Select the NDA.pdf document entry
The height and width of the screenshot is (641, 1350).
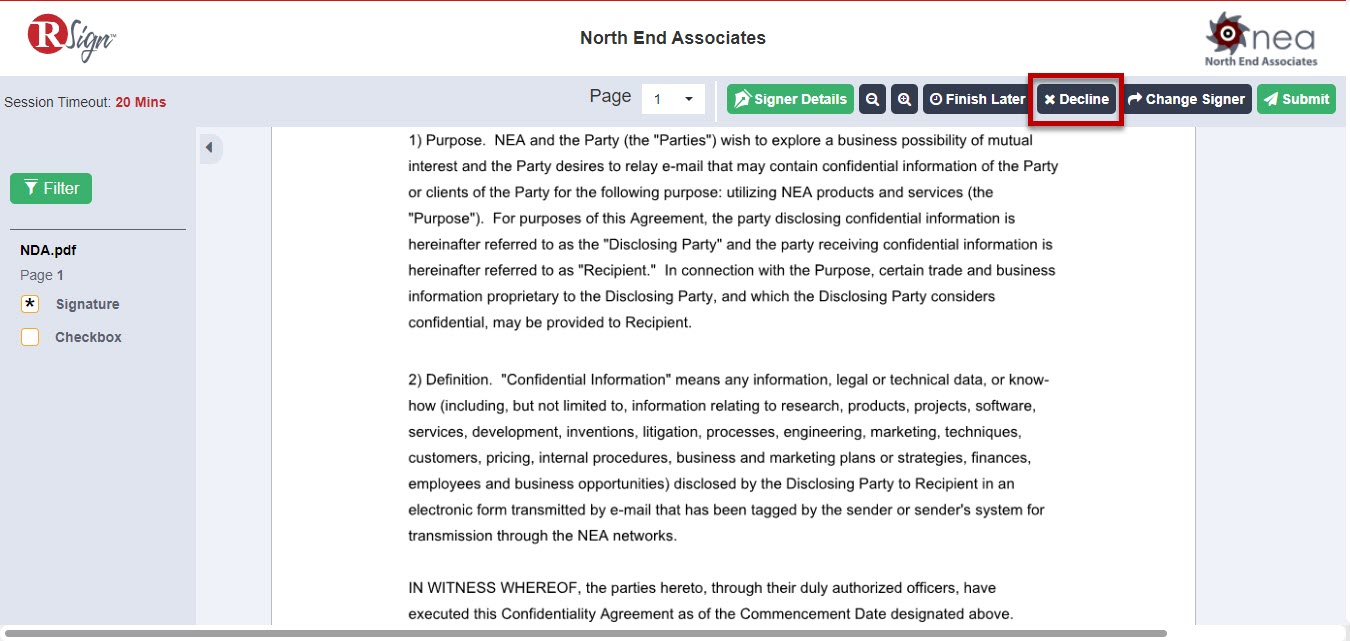[48, 250]
